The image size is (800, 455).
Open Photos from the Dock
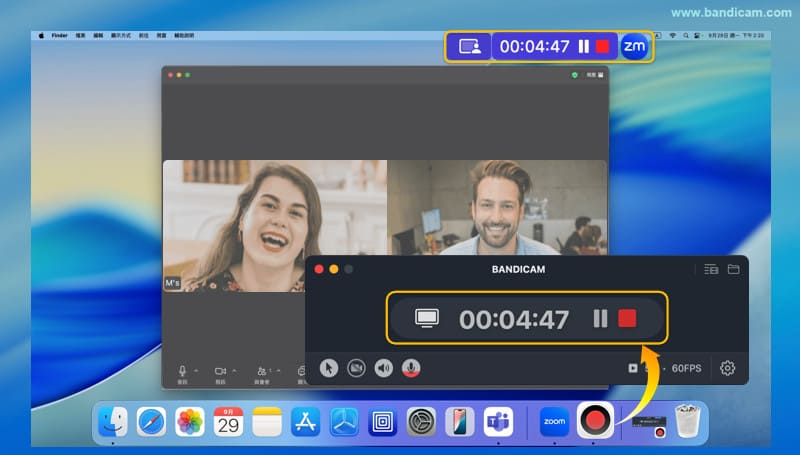[x=190, y=422]
